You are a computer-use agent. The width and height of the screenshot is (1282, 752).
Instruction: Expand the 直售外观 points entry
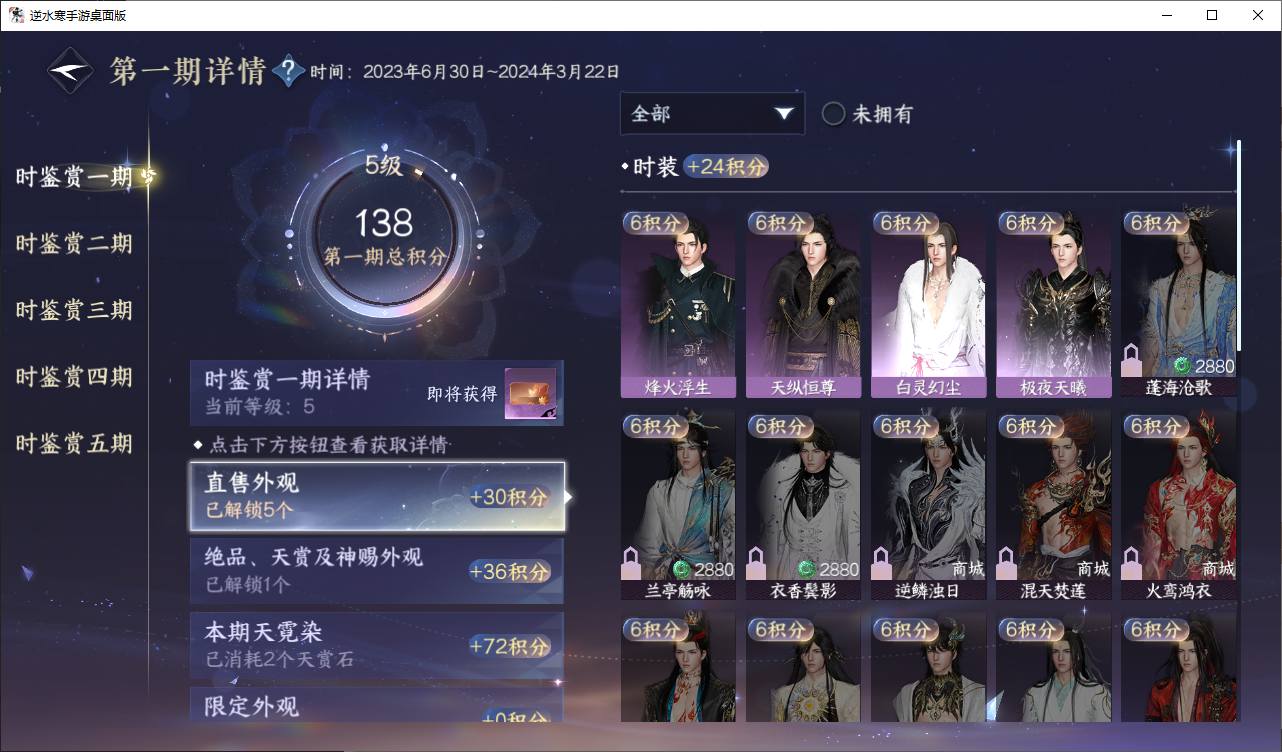377,496
